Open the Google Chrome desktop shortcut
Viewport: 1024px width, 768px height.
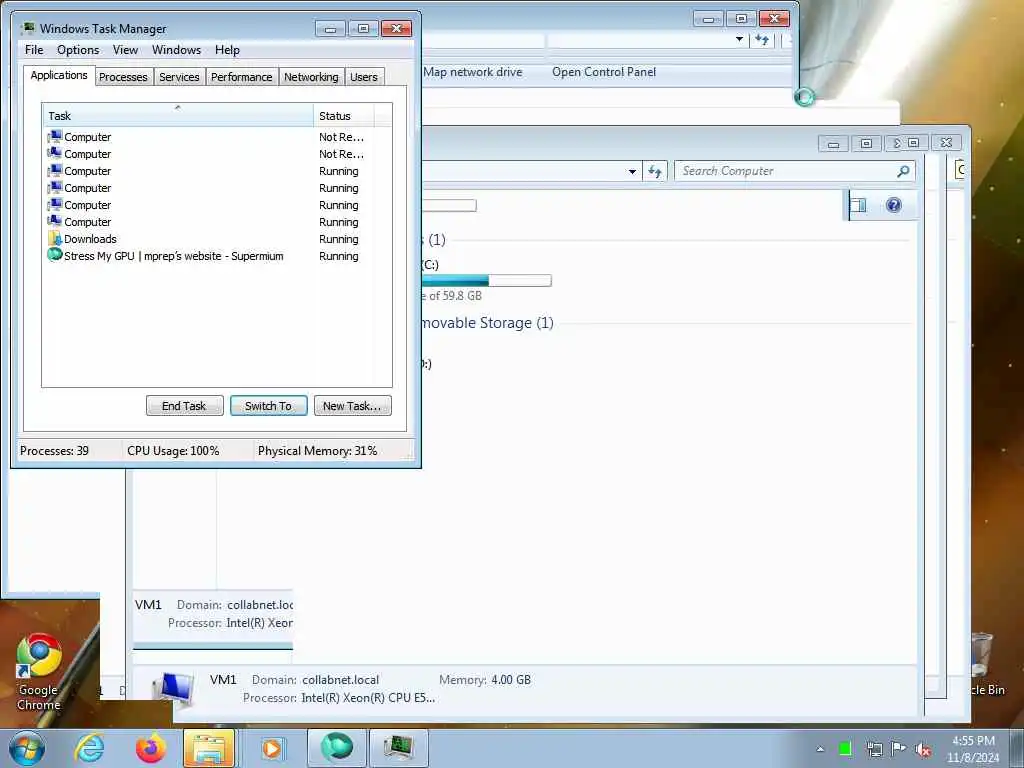39,673
